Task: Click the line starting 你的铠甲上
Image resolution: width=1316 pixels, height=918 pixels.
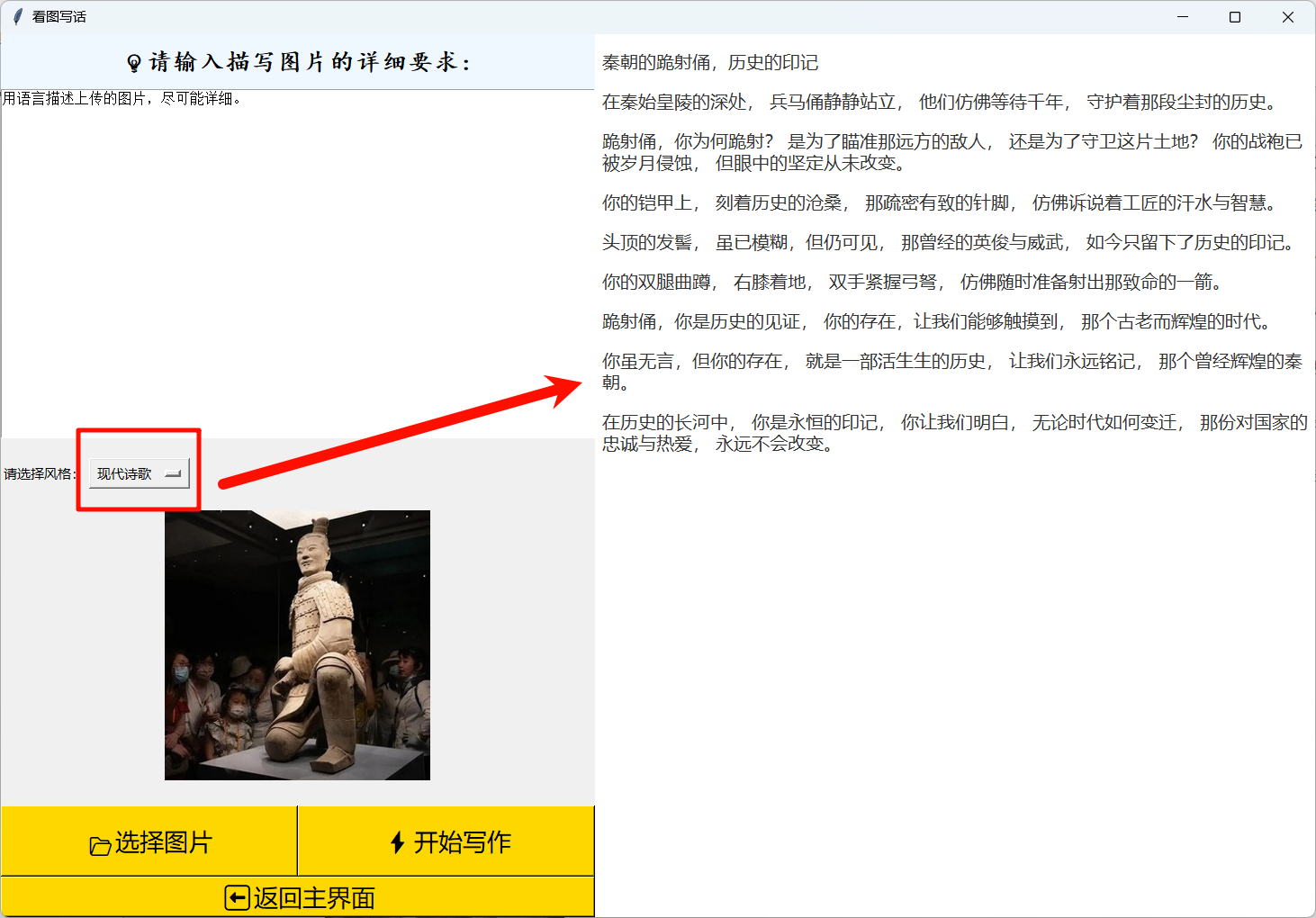Action: tap(942, 203)
